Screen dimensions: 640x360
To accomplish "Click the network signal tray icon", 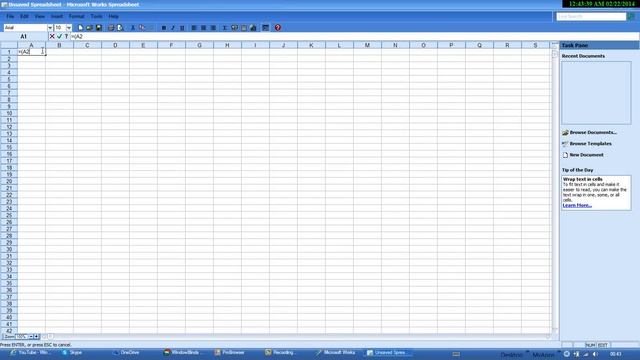I will coord(586,354).
